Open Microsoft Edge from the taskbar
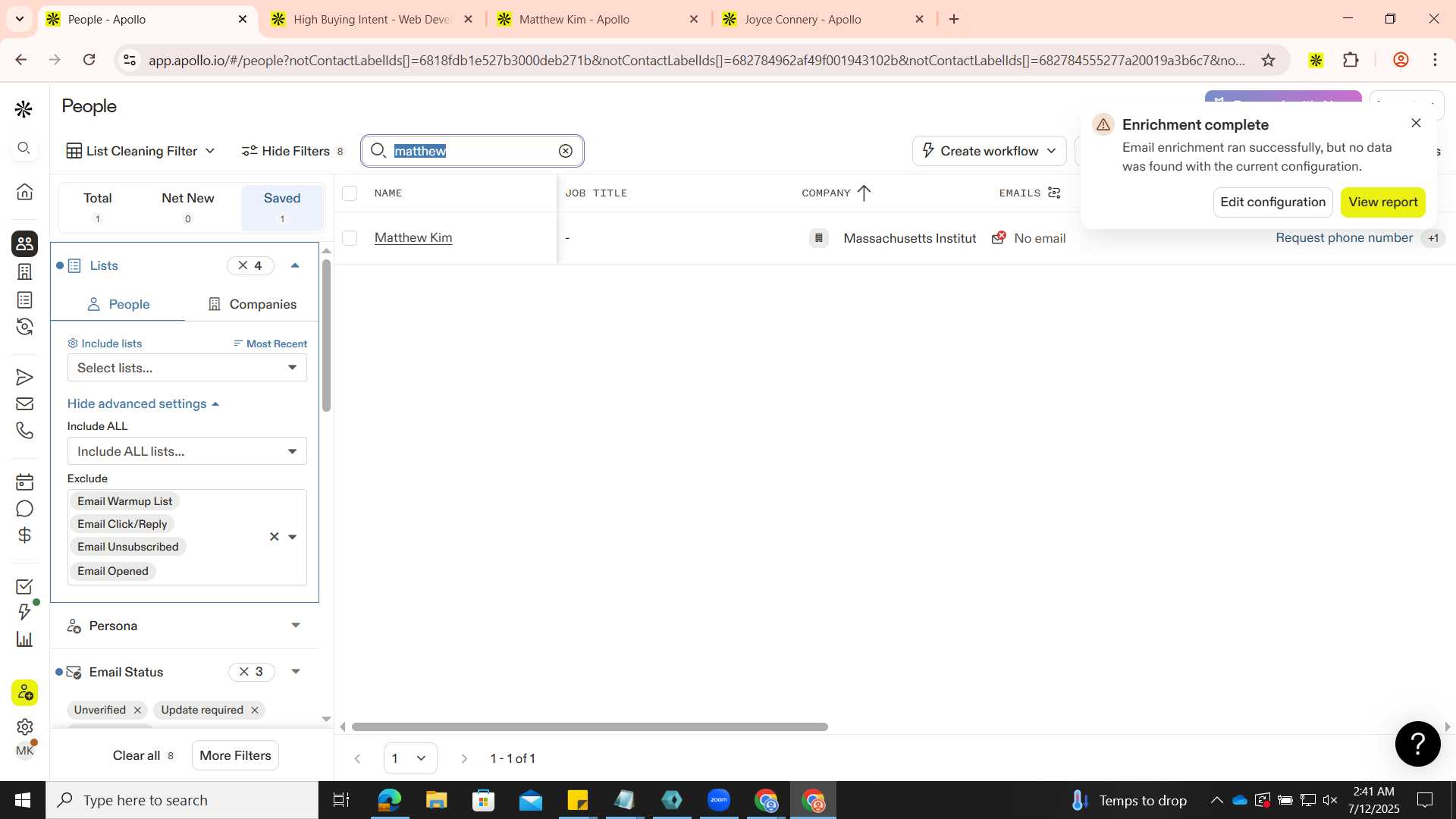1456x819 pixels. pyautogui.click(x=389, y=800)
